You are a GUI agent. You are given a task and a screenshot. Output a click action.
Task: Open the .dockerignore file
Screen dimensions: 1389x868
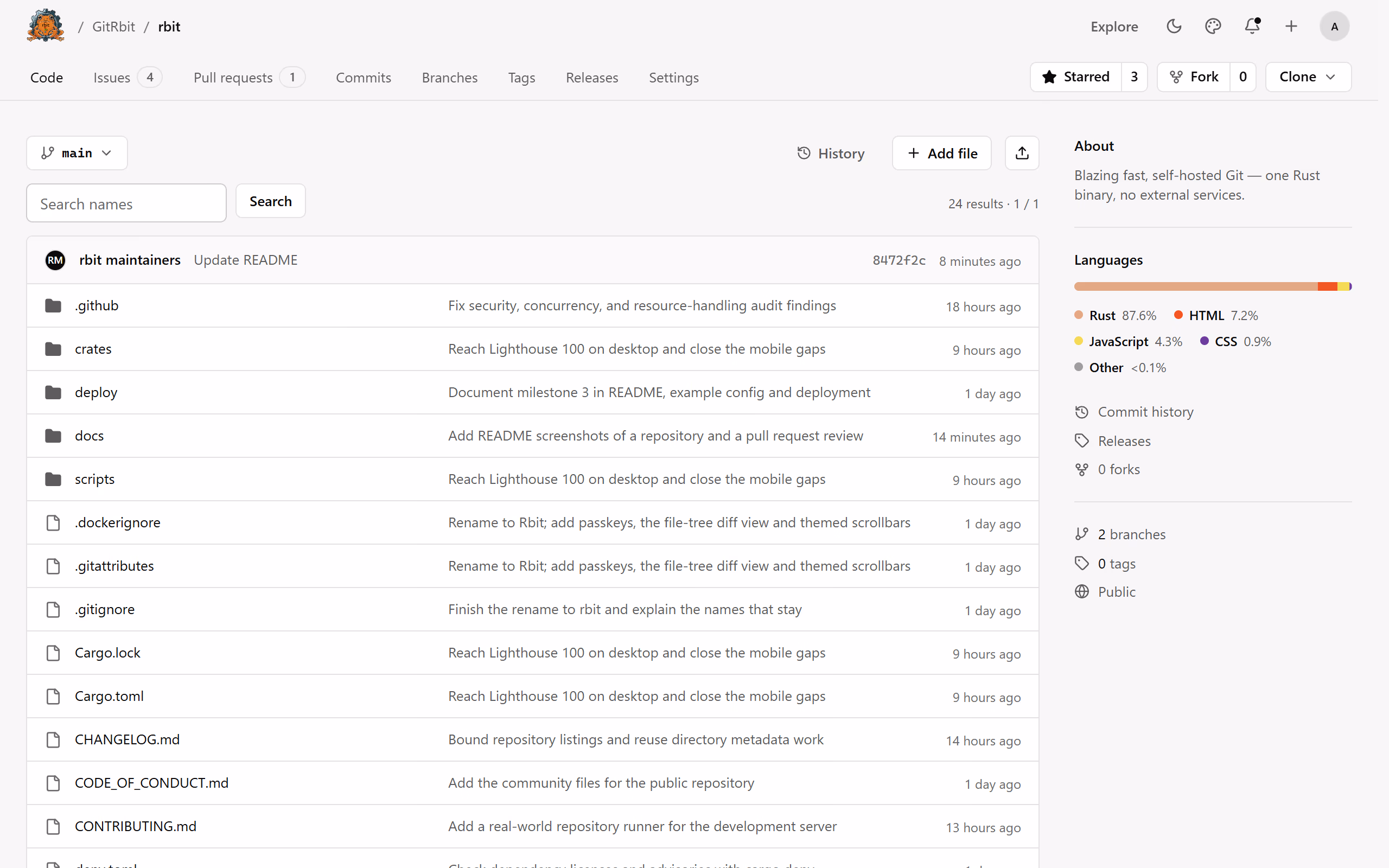[x=118, y=522]
